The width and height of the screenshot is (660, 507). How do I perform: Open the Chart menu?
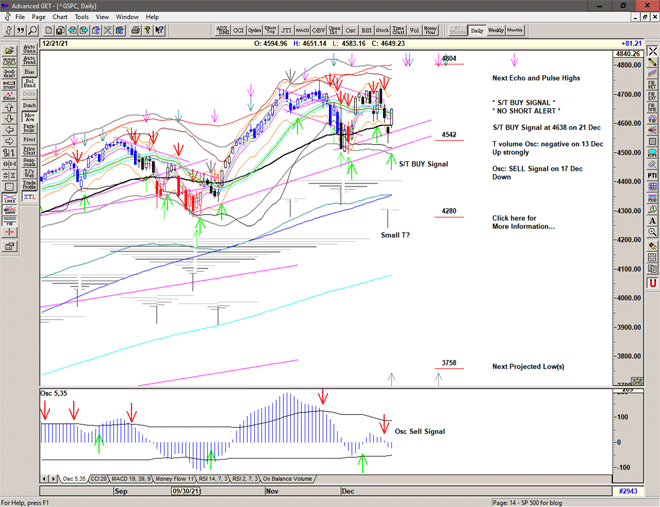(x=60, y=17)
